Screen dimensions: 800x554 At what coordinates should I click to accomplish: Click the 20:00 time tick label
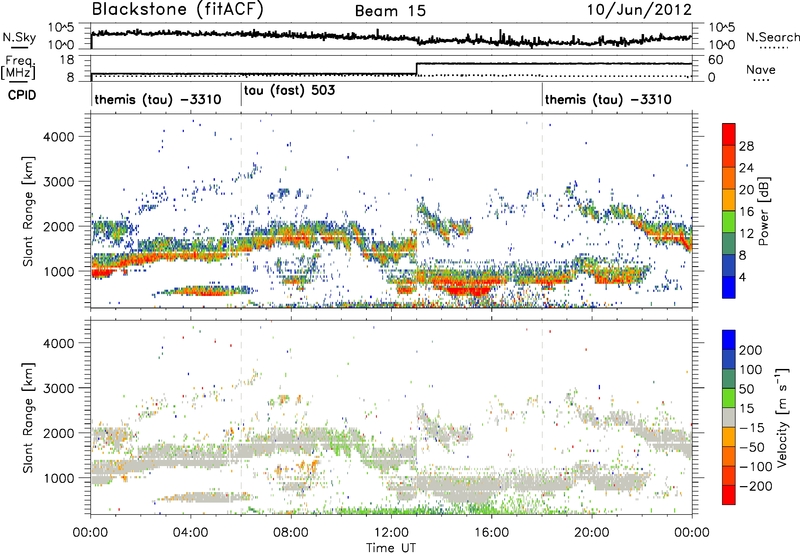coord(592,533)
